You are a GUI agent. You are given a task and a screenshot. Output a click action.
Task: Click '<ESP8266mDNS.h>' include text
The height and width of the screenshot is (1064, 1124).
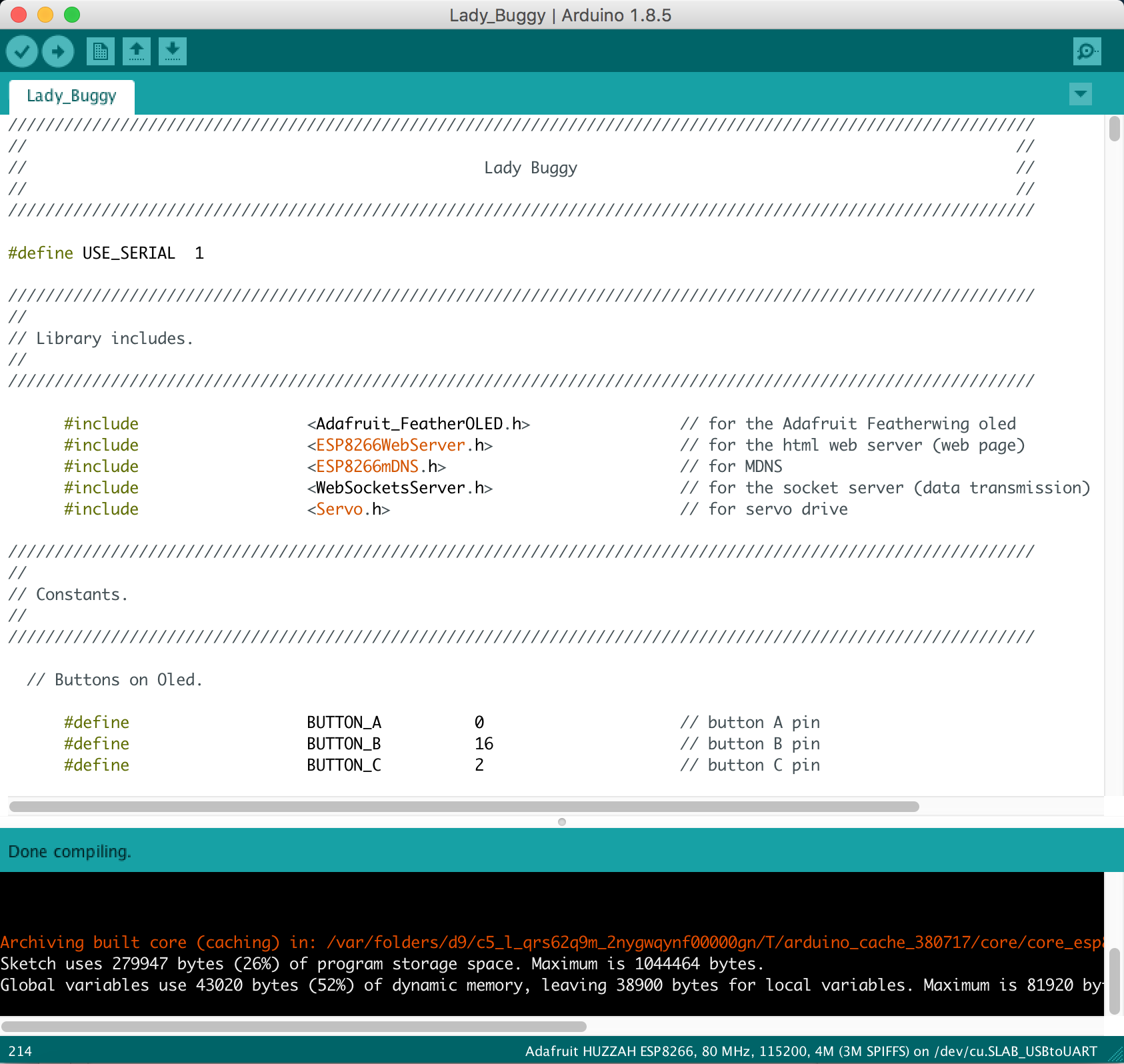coord(377,467)
